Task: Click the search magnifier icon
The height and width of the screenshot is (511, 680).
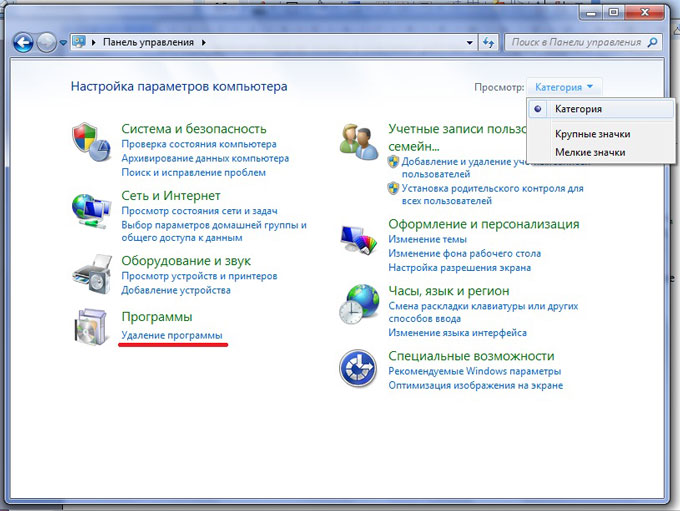Action: 652,42
